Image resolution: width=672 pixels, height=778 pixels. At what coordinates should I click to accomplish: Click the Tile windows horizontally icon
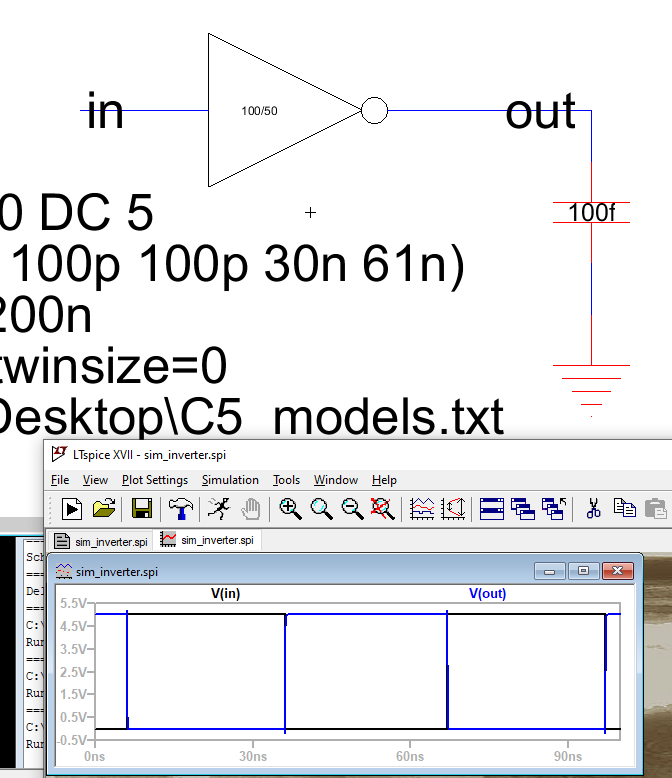point(491,509)
